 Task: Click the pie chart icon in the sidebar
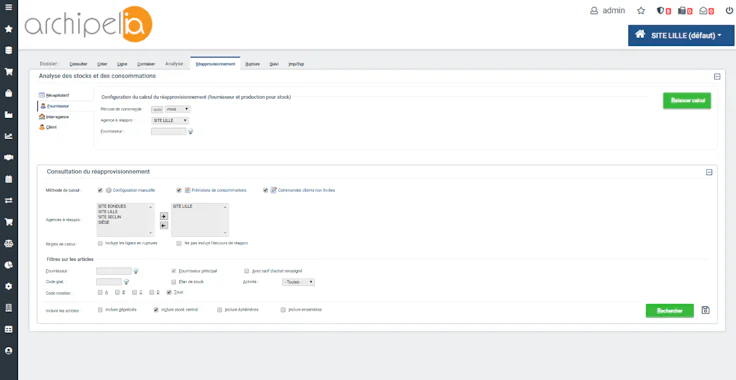tap(8, 265)
